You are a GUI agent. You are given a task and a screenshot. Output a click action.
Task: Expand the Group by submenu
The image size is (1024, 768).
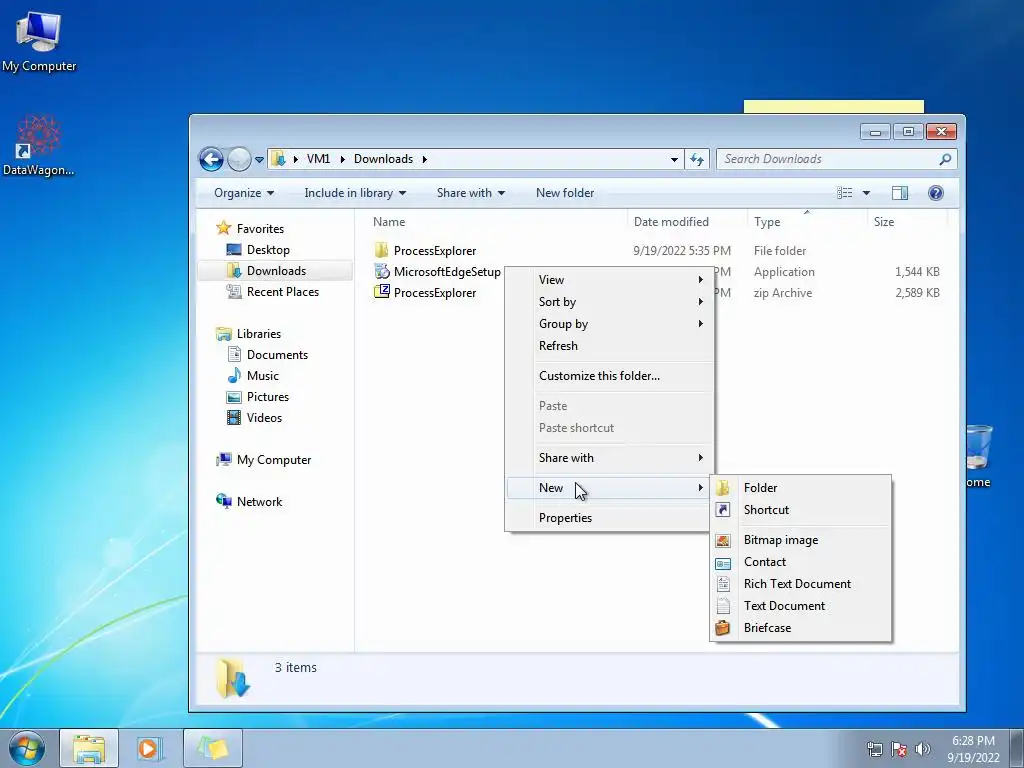[x=610, y=324]
